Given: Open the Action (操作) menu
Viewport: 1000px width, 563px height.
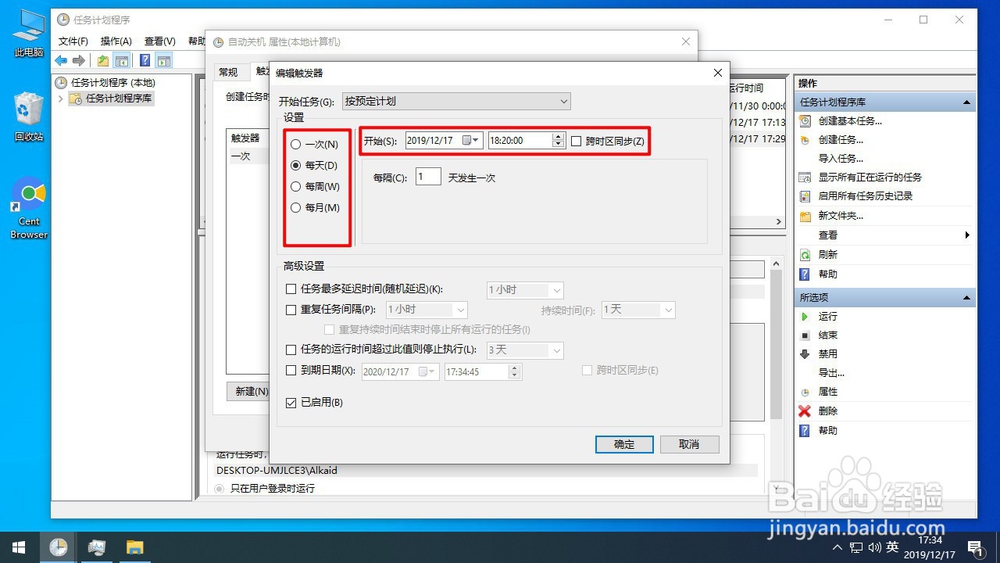Looking at the screenshot, I should pyautogui.click(x=116, y=41).
